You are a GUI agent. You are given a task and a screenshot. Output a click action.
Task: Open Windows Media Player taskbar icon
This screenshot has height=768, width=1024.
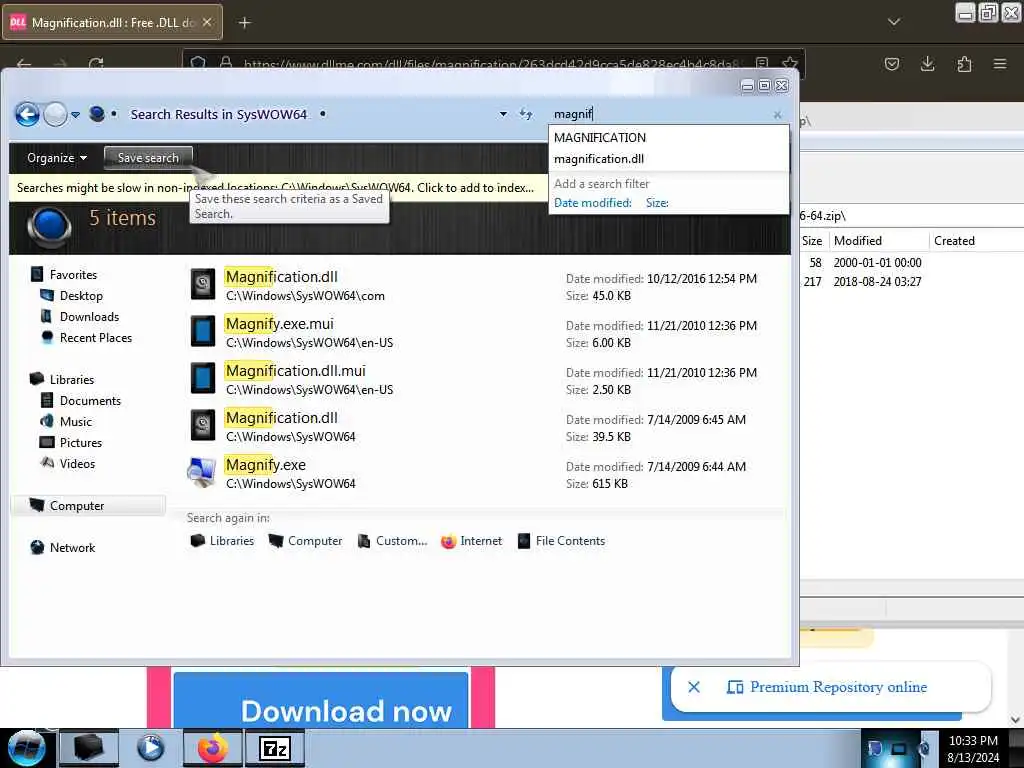tap(150, 748)
